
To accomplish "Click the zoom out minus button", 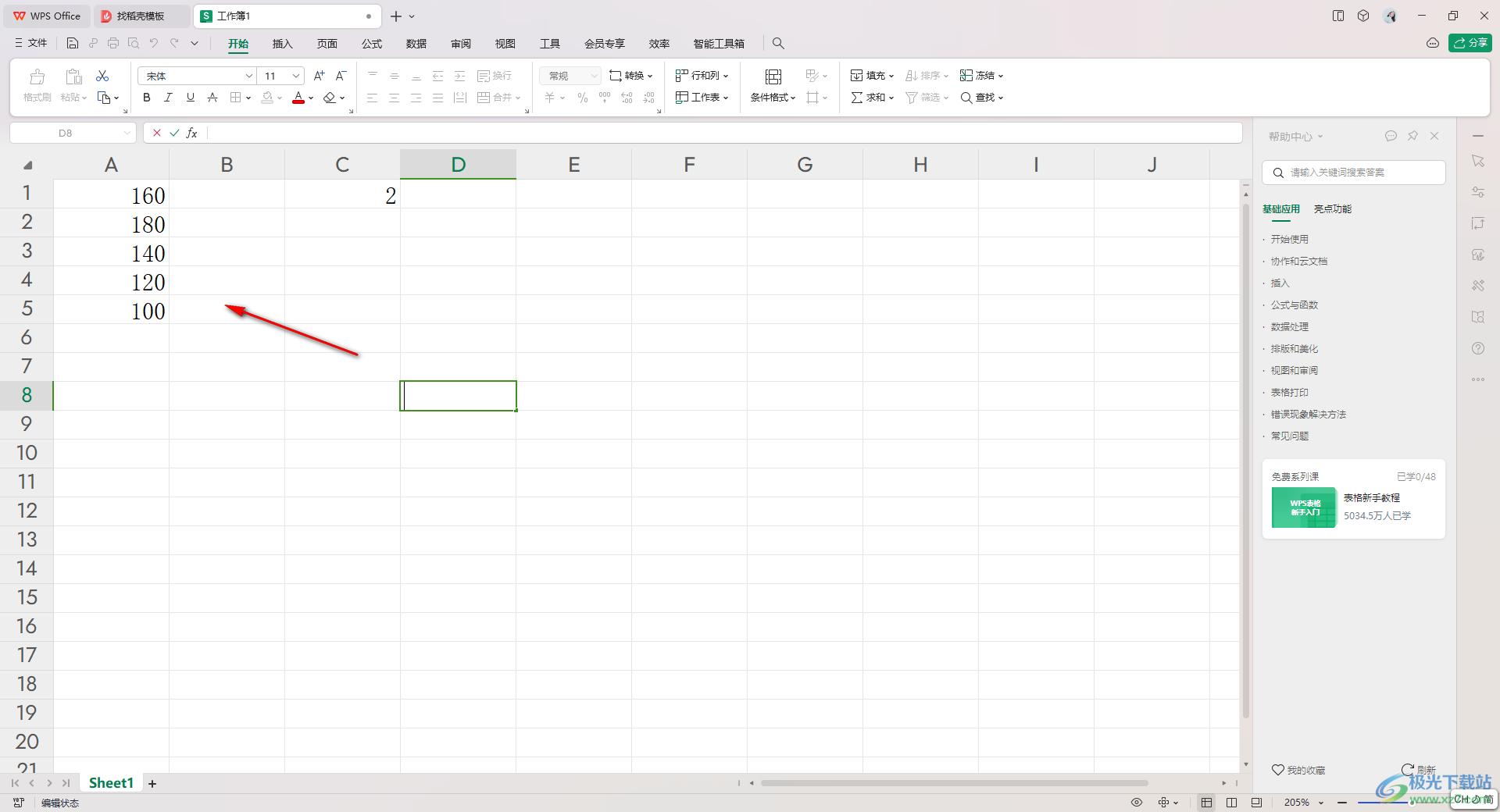I will [1342, 803].
